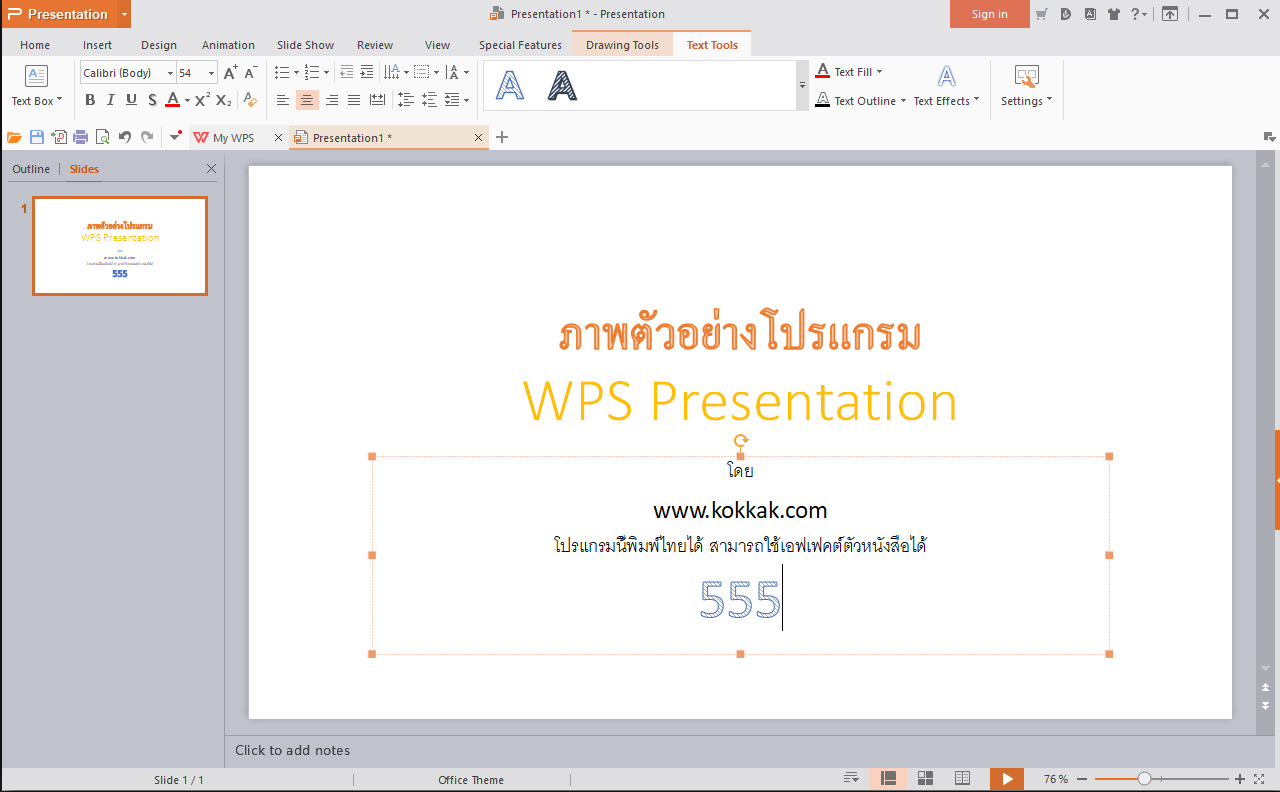Click increase paragraph spacing icon

[406, 100]
